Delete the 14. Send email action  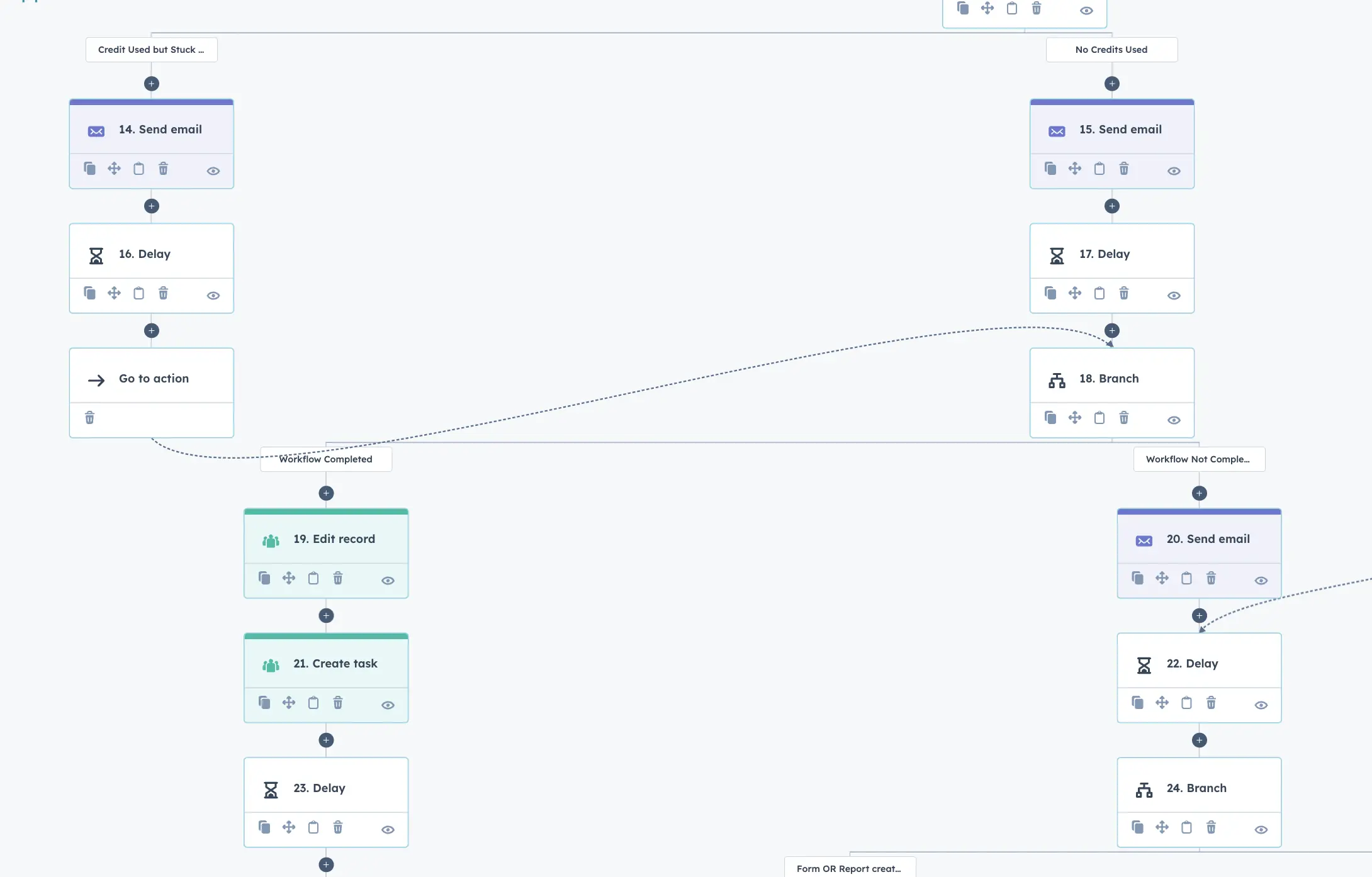[163, 169]
